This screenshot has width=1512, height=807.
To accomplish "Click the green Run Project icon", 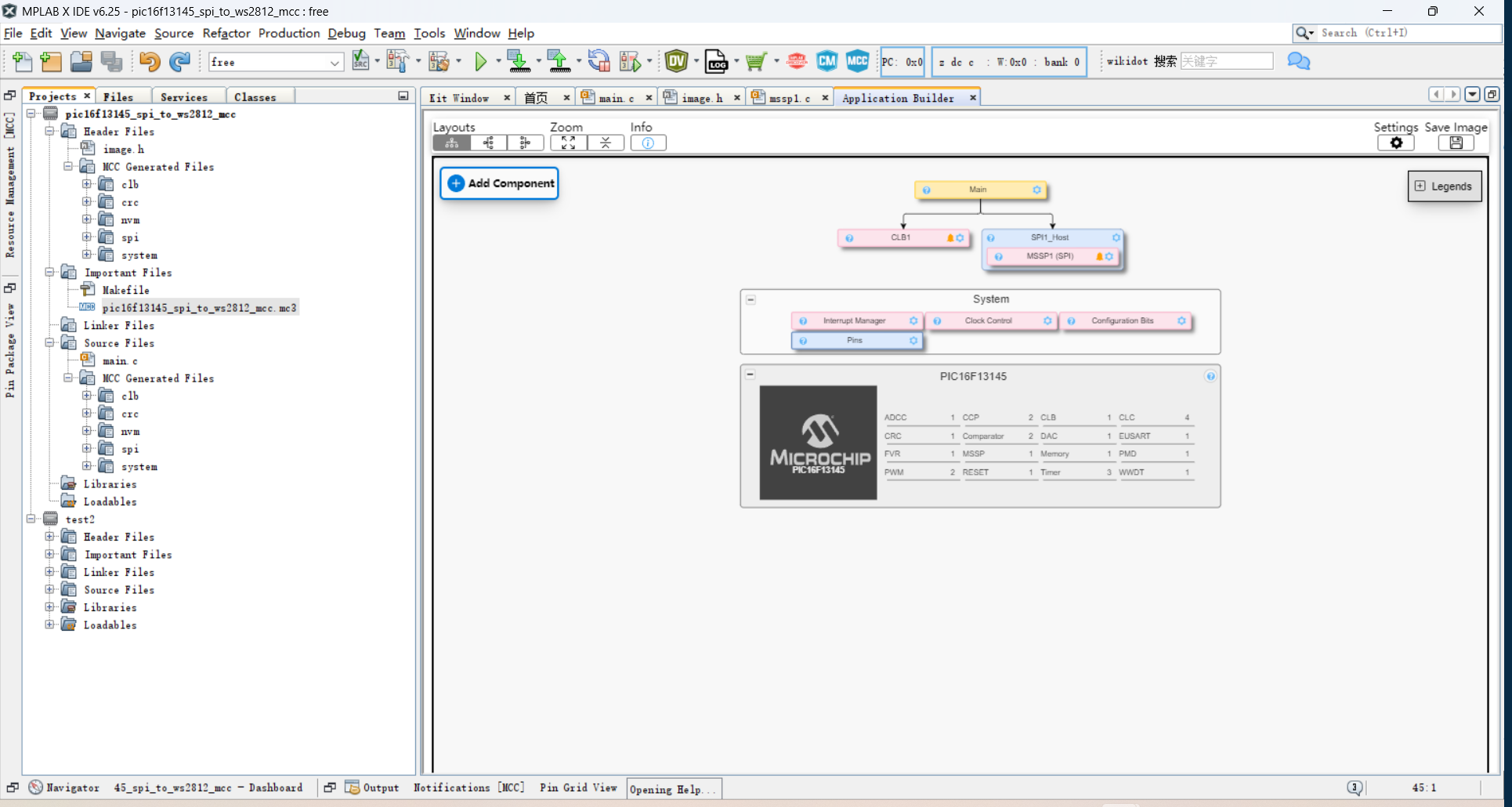I will pyautogui.click(x=481, y=61).
